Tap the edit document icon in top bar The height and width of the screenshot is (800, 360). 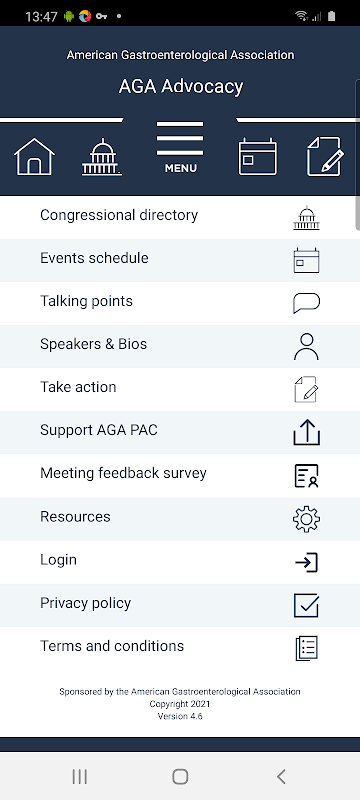[325, 157]
